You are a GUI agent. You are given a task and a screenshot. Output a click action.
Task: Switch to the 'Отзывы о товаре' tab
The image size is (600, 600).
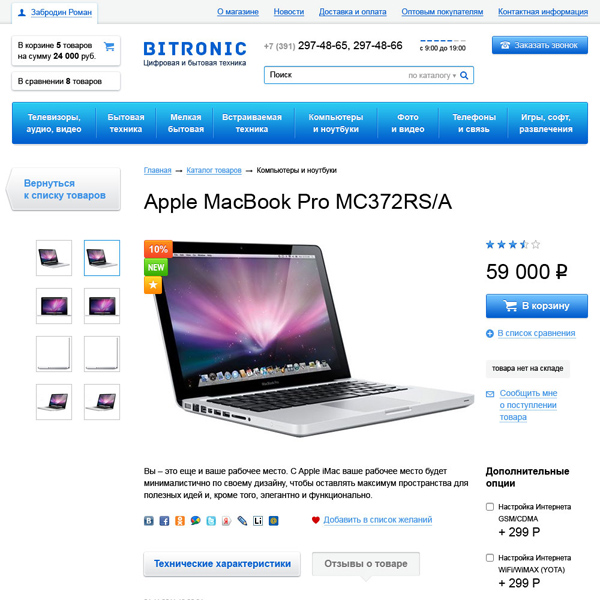coord(366,564)
